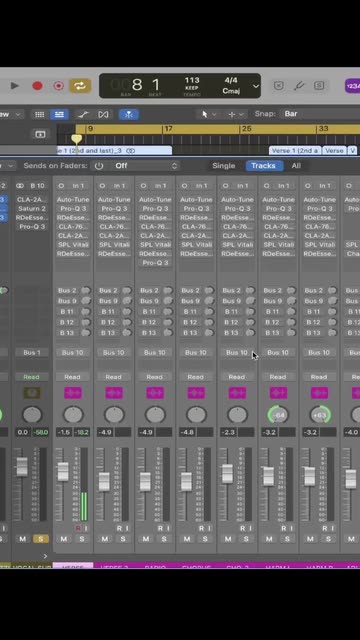360x640 pixels.
Task: Enable Flex with the bowtie icon
Action: click(x=103, y=114)
